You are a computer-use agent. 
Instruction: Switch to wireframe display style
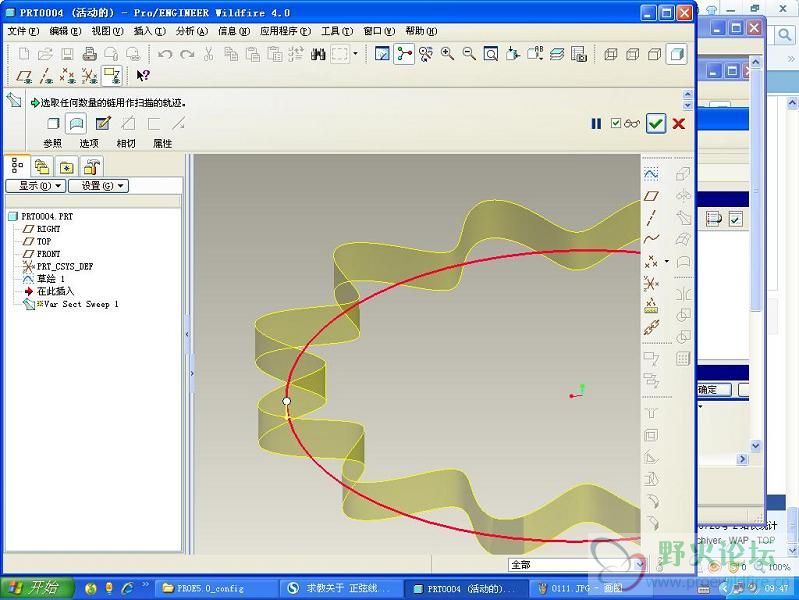point(610,54)
